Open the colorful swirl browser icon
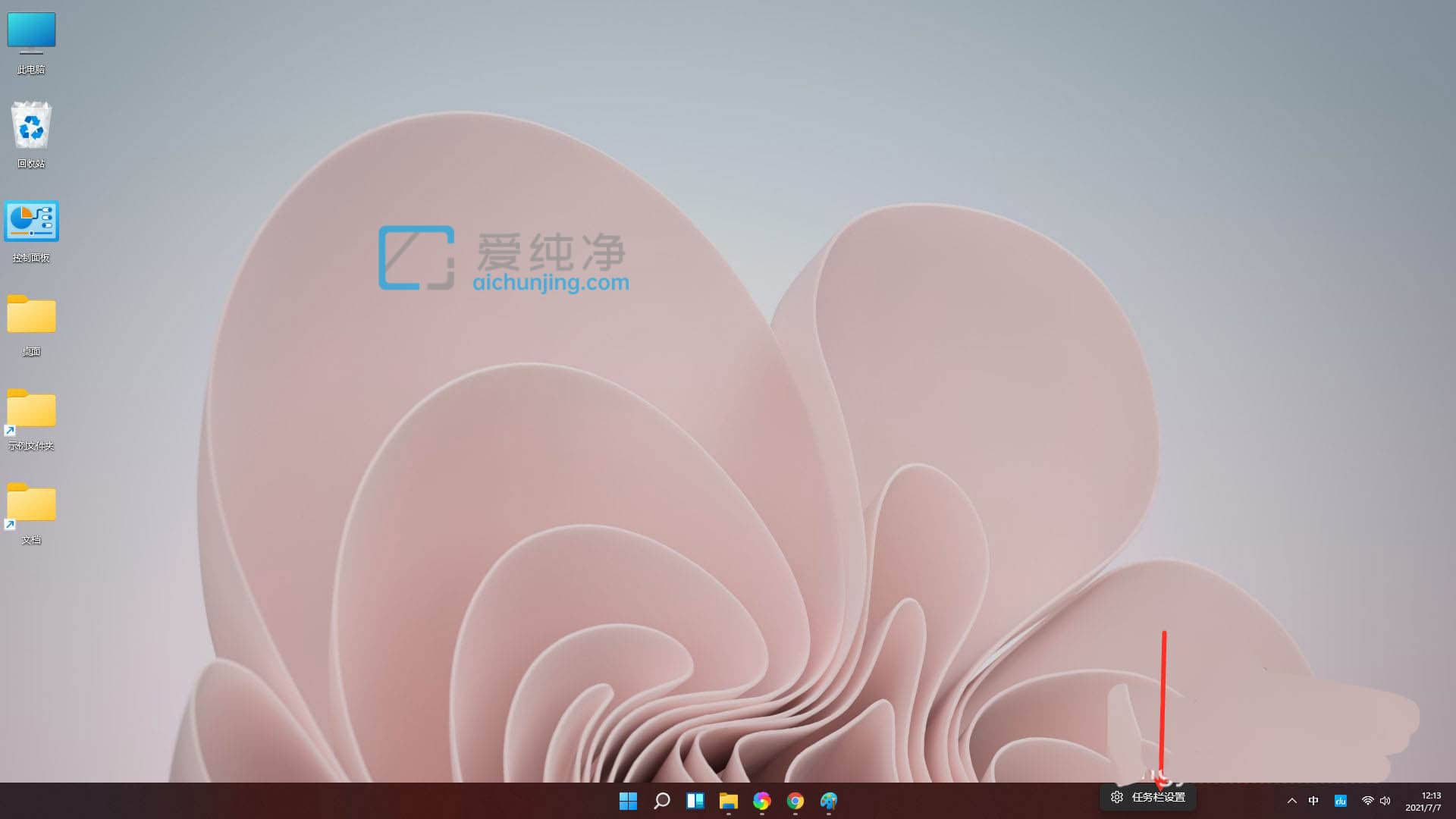This screenshot has height=819, width=1456. [761, 801]
